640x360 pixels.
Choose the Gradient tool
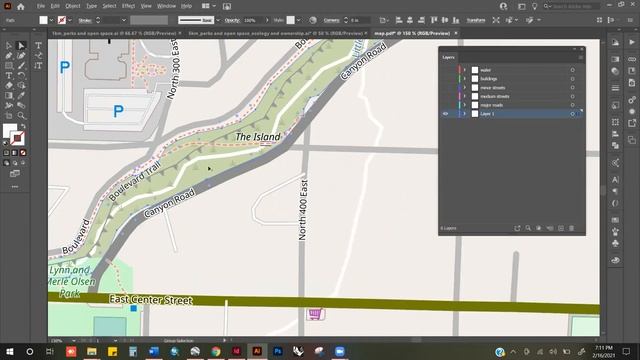(9, 96)
